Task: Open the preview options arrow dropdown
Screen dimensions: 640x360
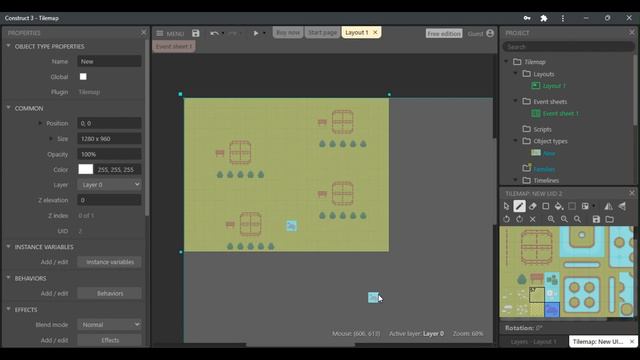Action: click(x=264, y=33)
